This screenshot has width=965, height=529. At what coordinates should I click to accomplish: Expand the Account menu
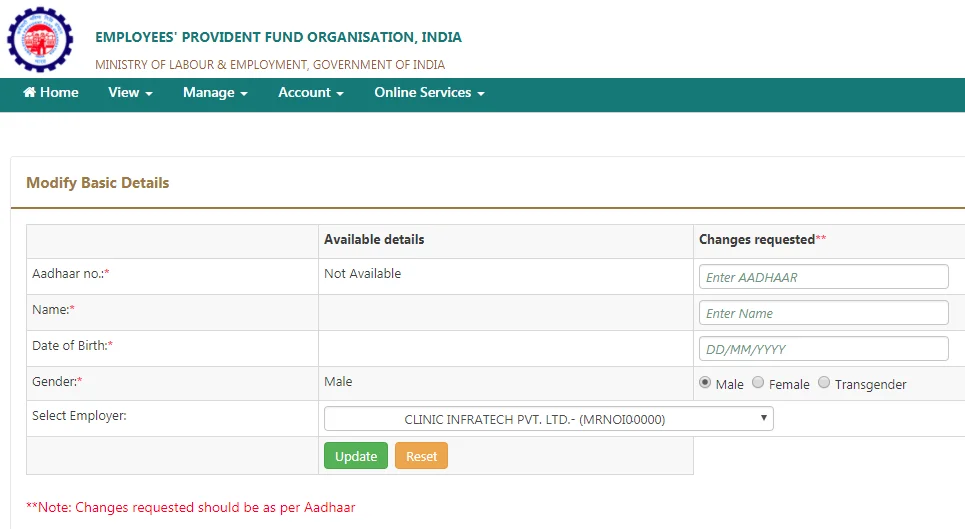click(311, 92)
